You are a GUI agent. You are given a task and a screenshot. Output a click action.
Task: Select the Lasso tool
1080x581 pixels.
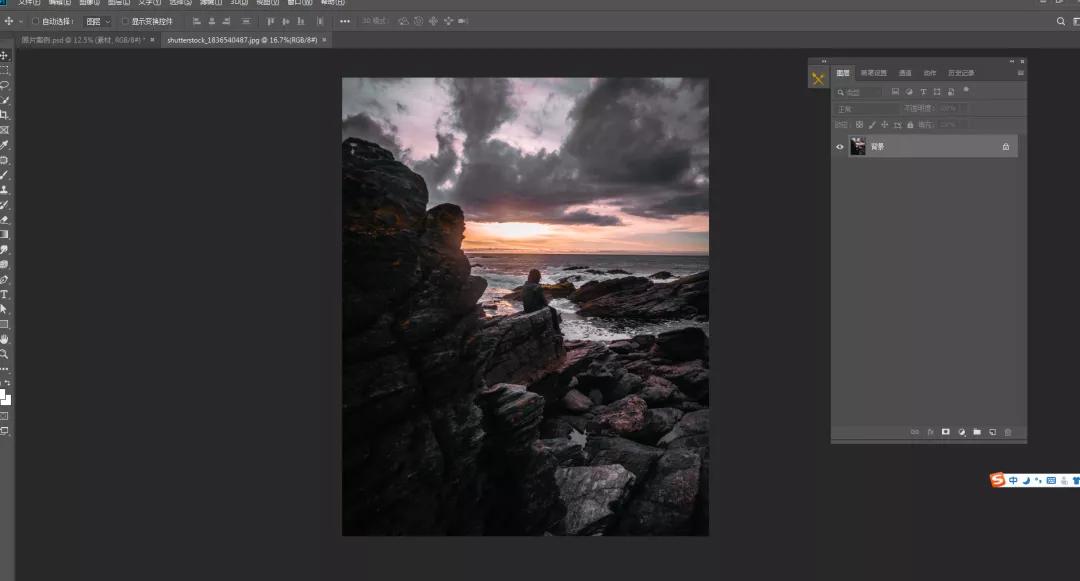click(4, 85)
